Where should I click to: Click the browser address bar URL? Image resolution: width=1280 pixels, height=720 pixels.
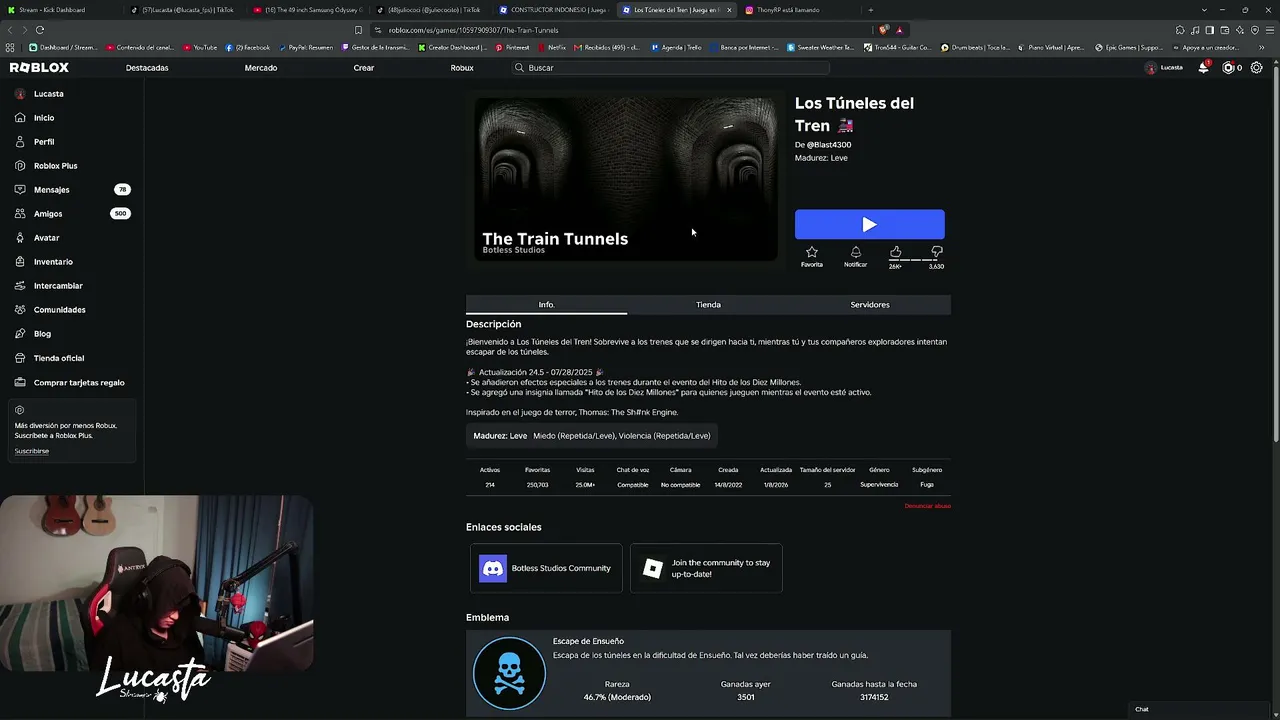point(474,30)
